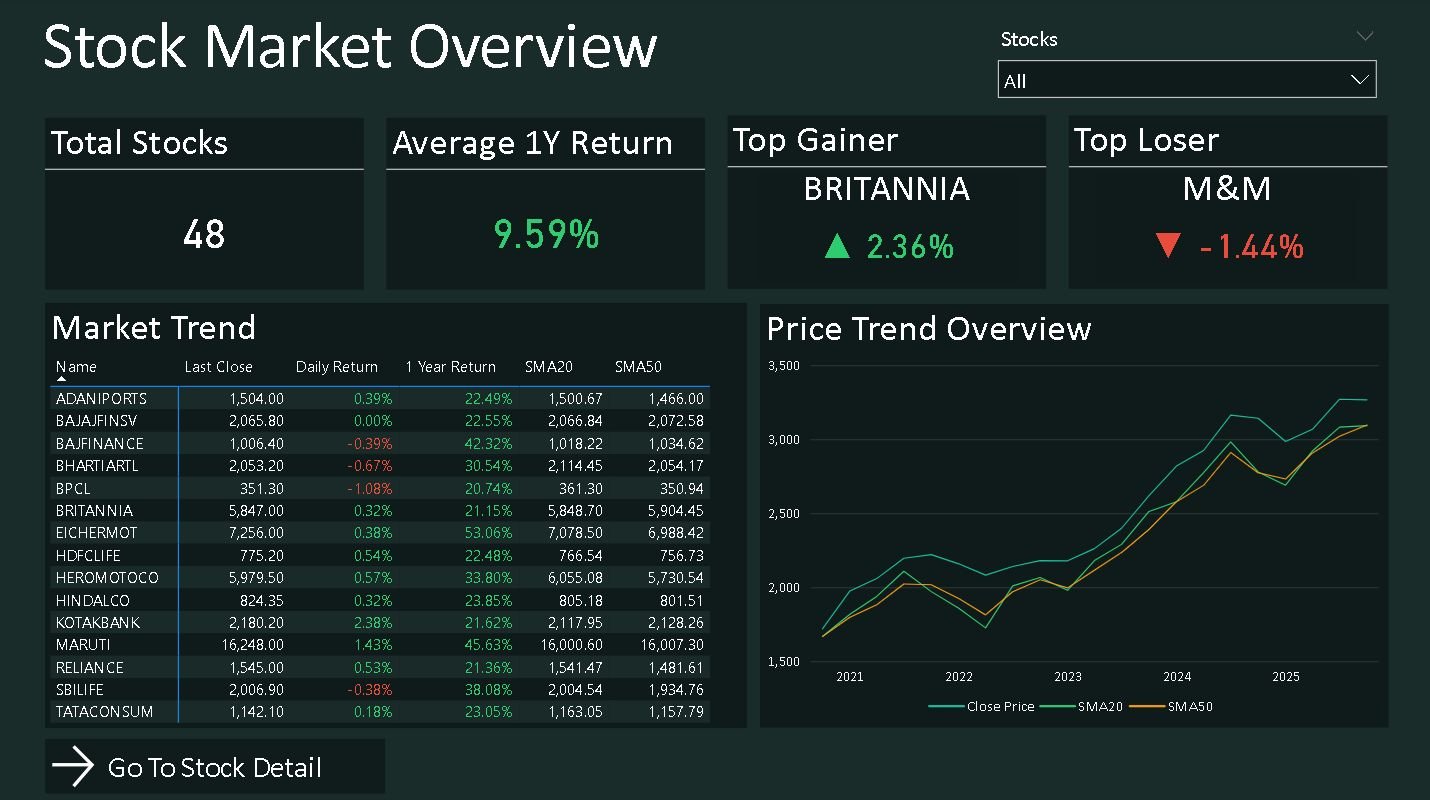Select the ADANIPORTS row name
Screen dimensions: 1430x800
coord(101,398)
